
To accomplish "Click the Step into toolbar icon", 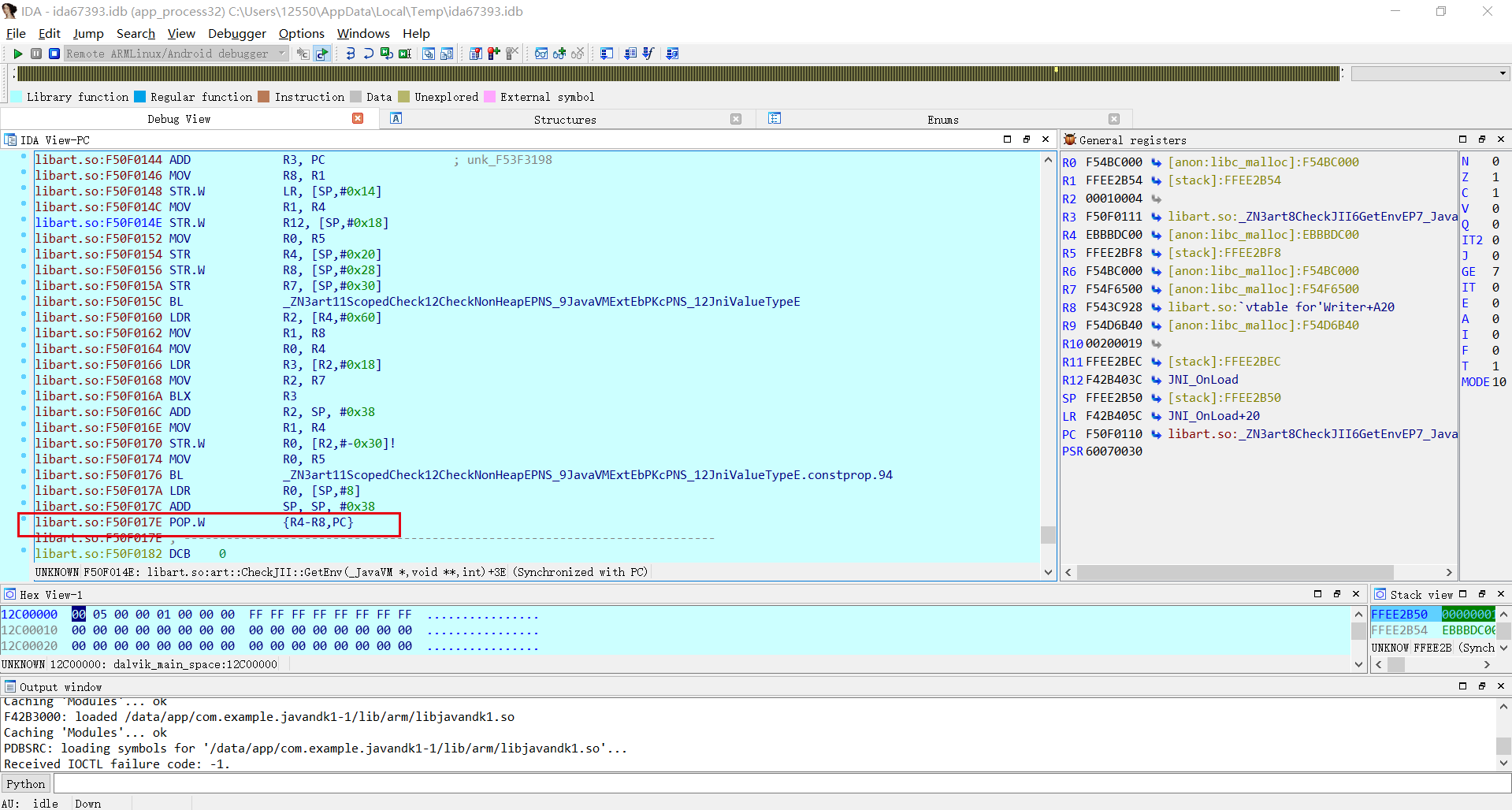I will coord(351,54).
